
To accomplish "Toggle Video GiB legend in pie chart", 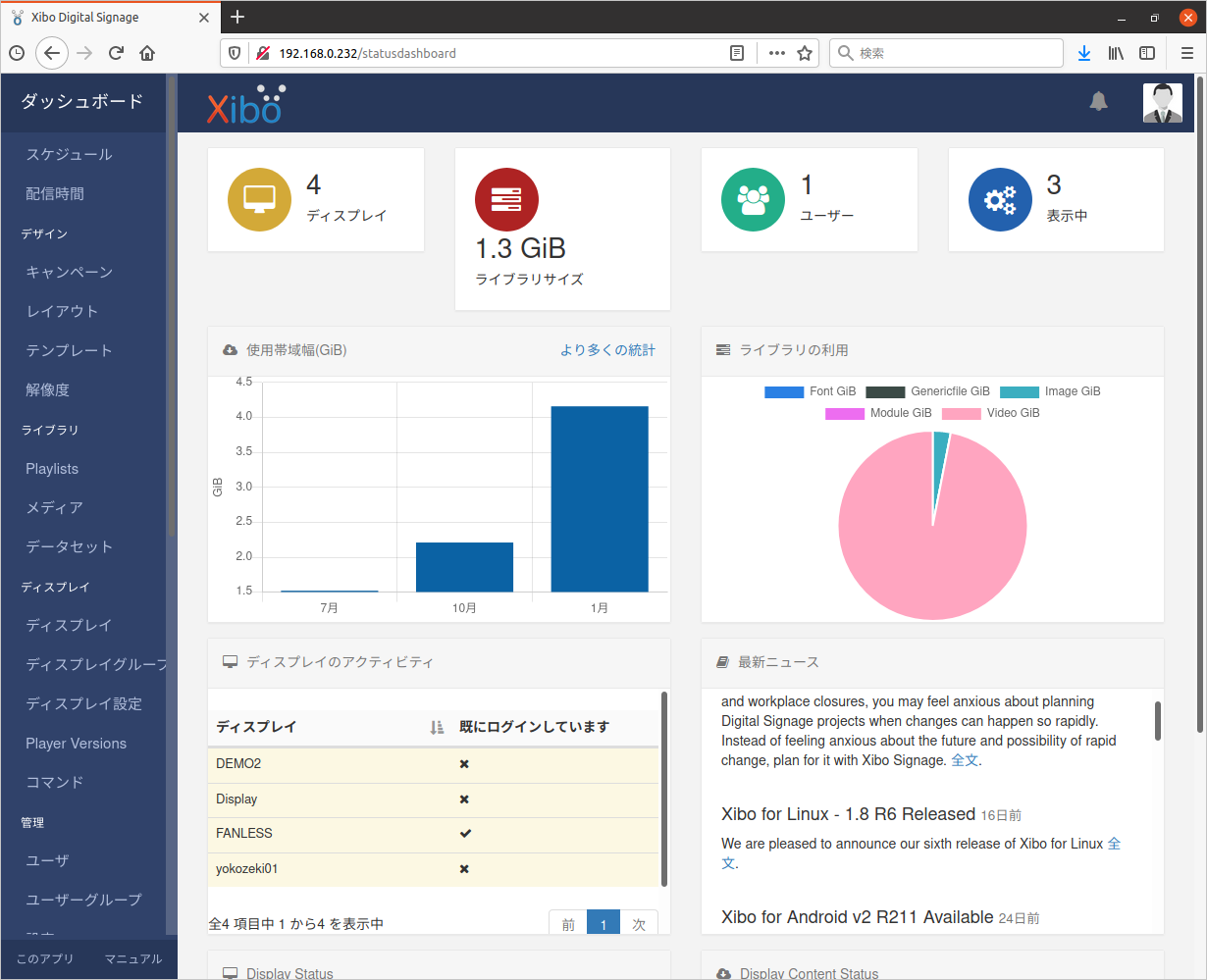I will pos(990,413).
